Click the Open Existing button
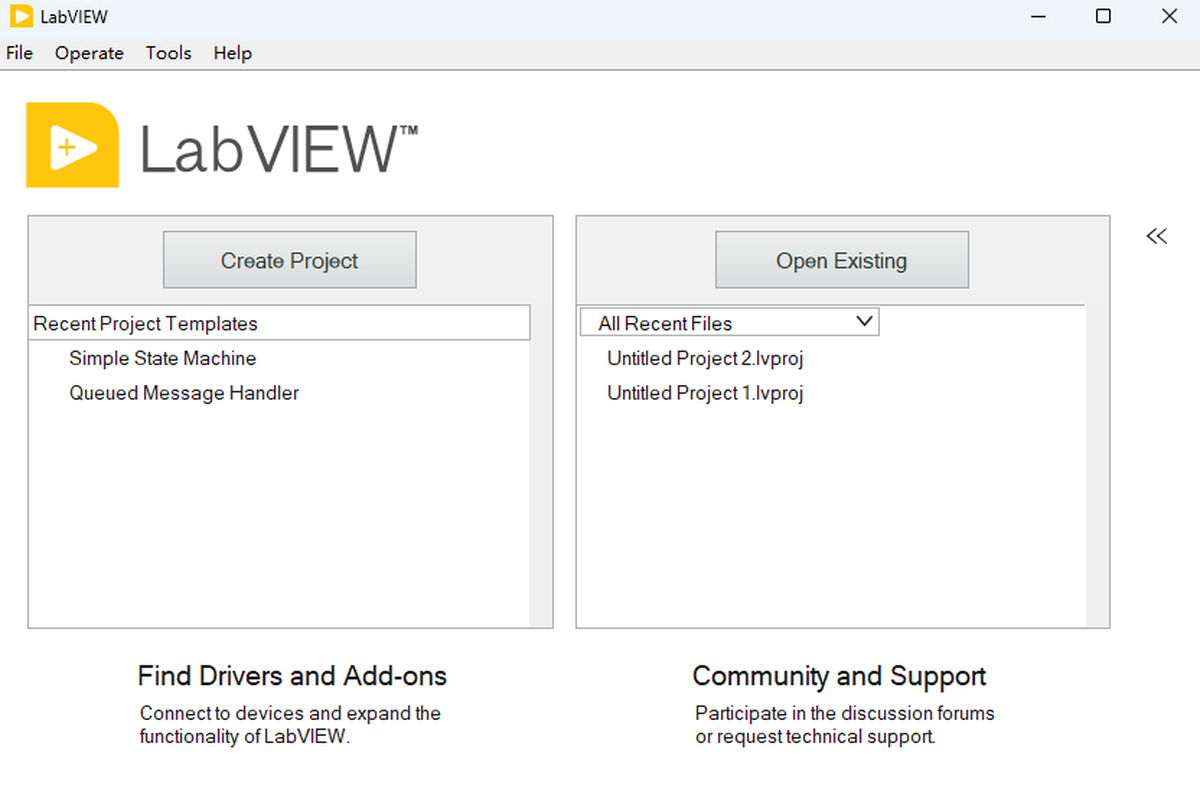This screenshot has width=1200, height=792. [x=841, y=260]
